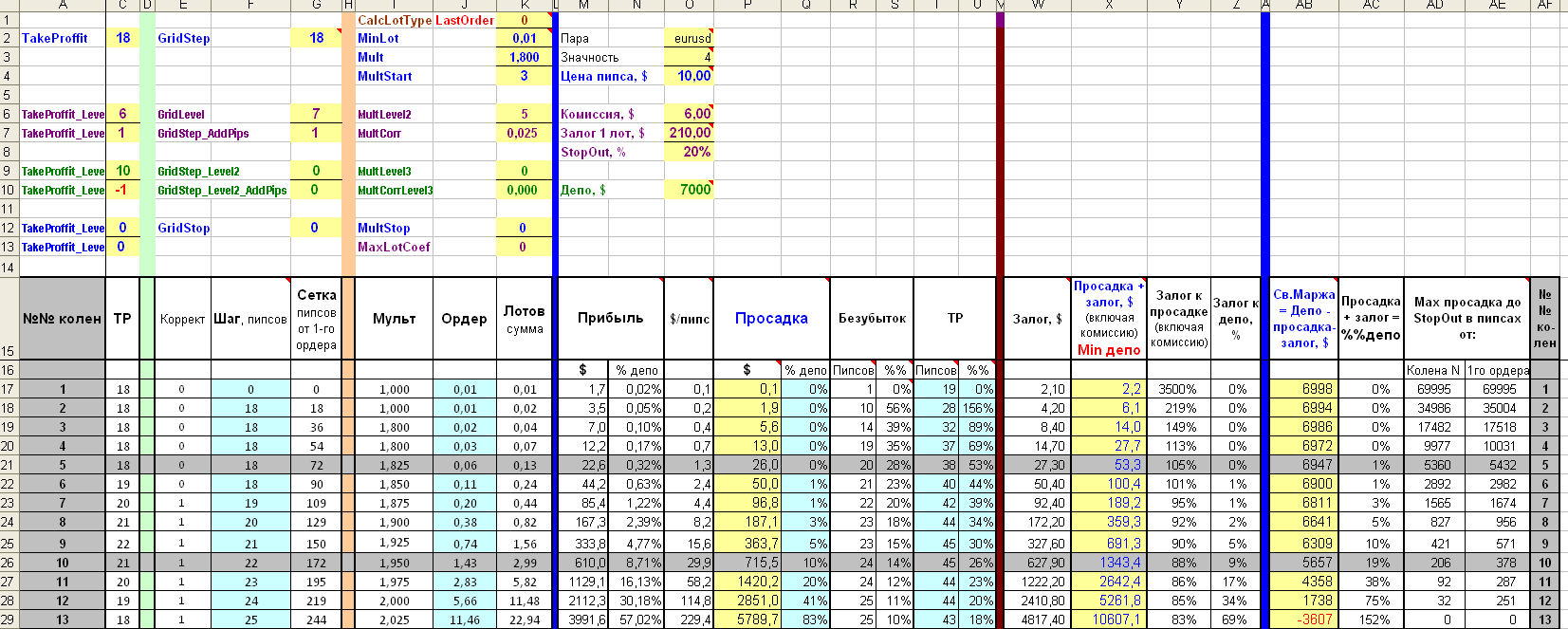
Task: Click the Мульт header cell
Action: (395, 319)
